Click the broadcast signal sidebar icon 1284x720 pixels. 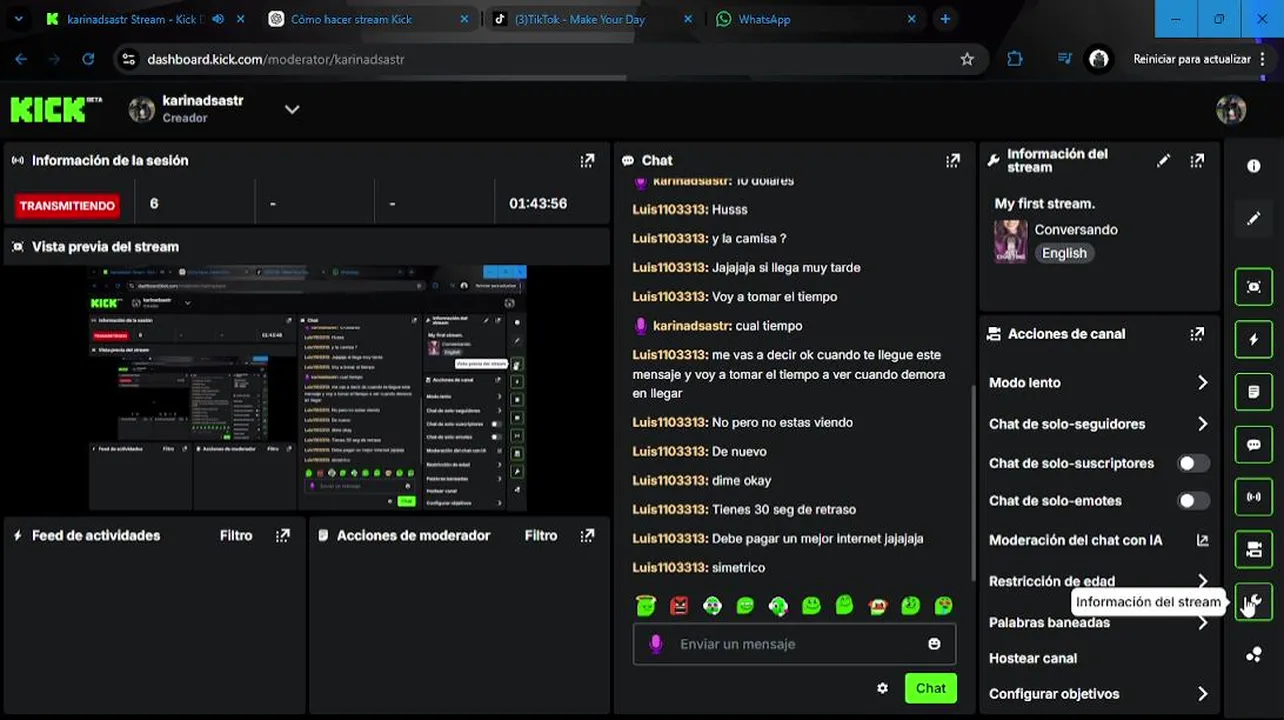coord(1254,497)
